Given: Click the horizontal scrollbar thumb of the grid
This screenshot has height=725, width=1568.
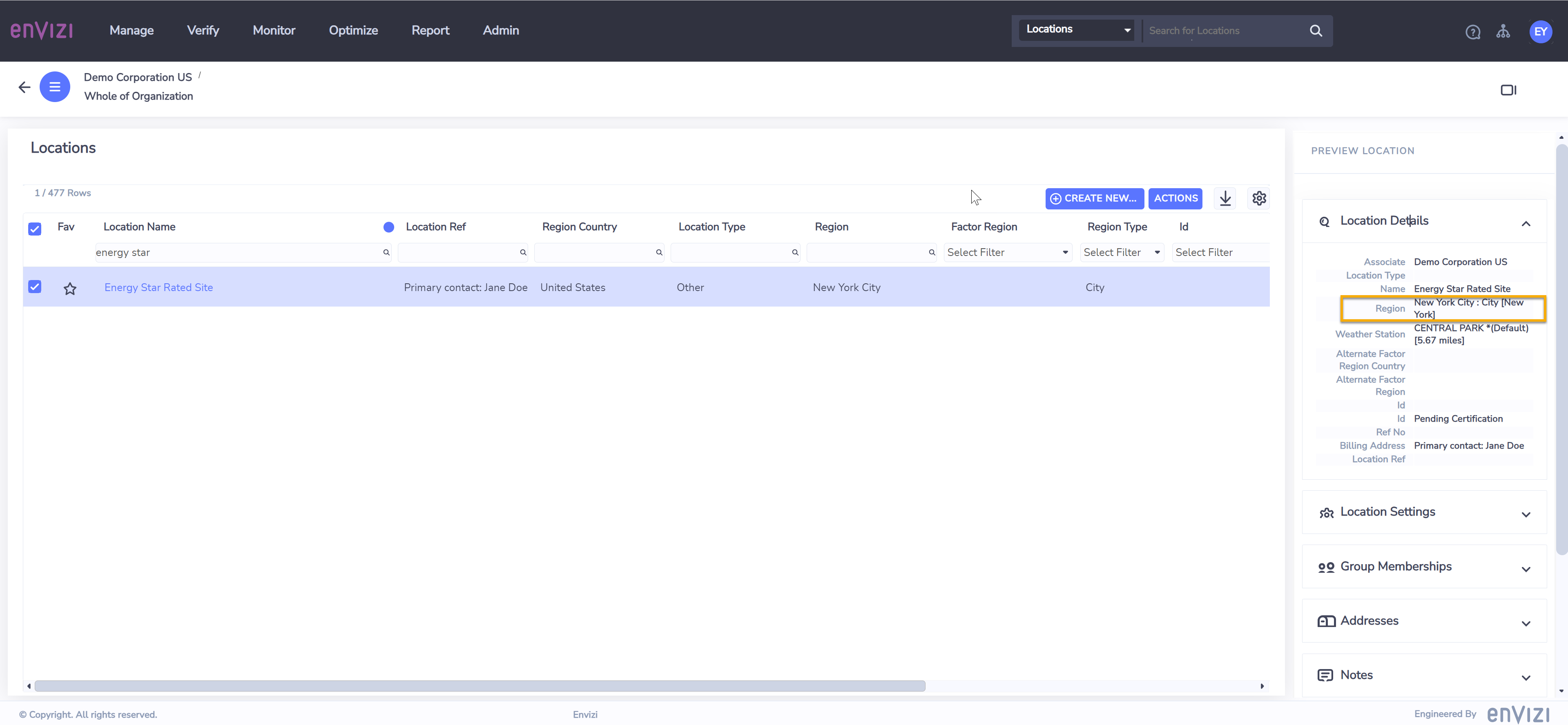Looking at the screenshot, I should [x=480, y=686].
